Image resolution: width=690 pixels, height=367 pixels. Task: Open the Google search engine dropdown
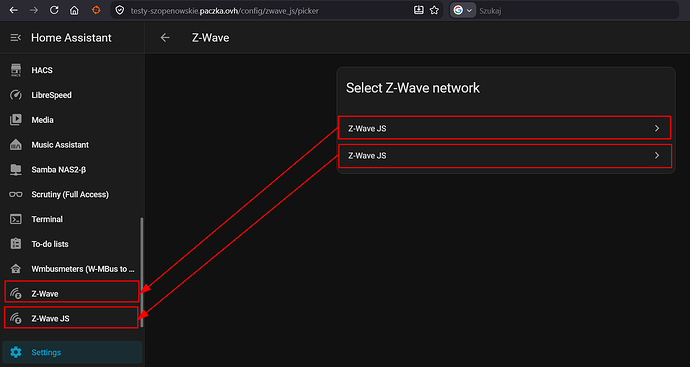coord(463,11)
